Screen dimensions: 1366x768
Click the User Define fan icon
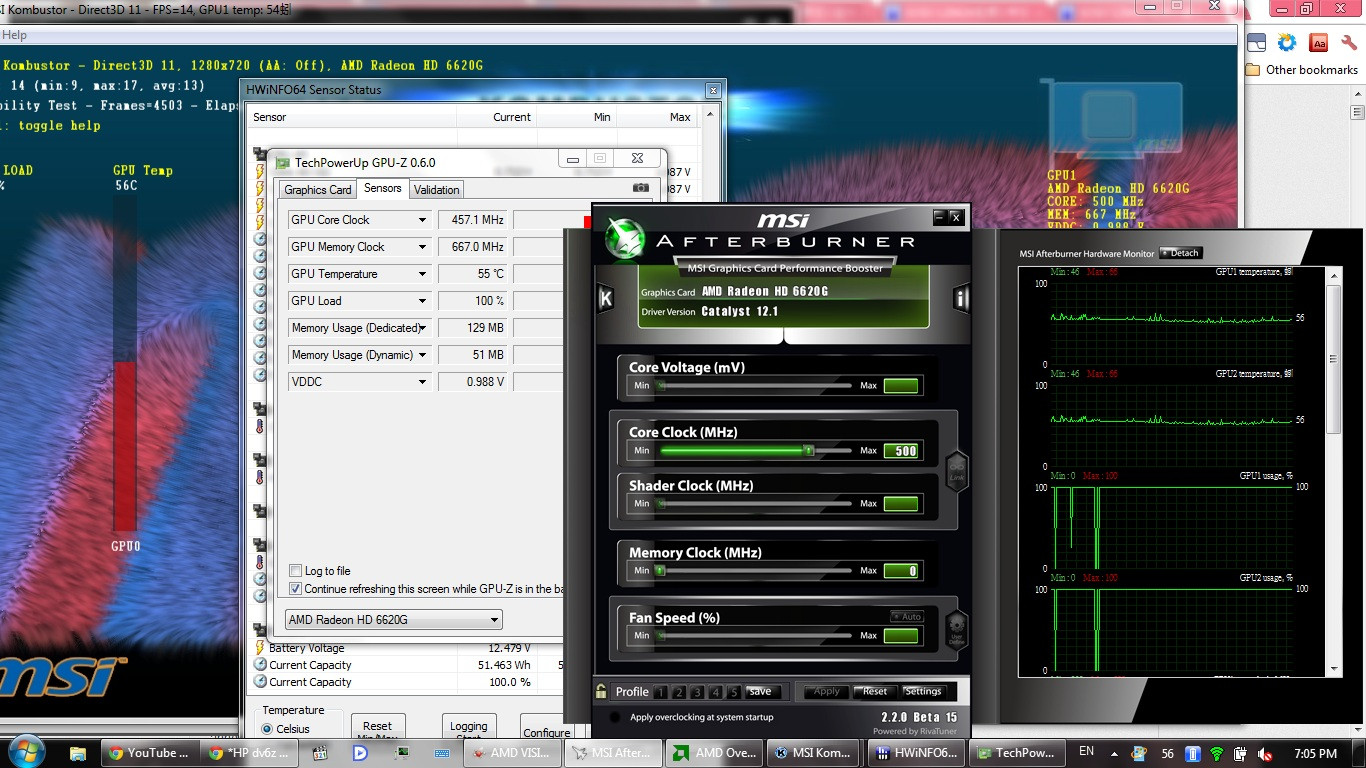click(x=956, y=629)
